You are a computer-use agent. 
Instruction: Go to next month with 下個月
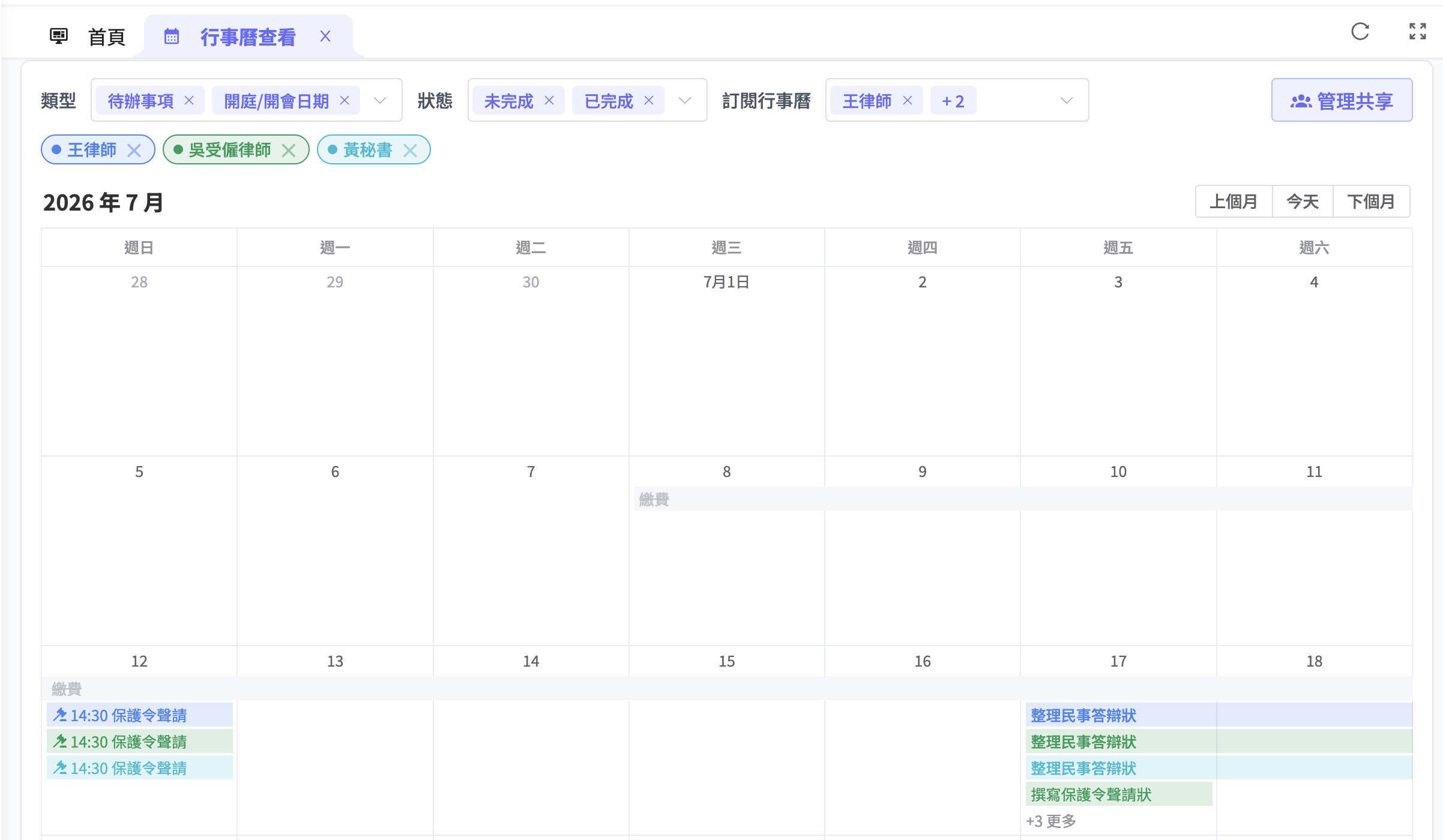click(1372, 201)
